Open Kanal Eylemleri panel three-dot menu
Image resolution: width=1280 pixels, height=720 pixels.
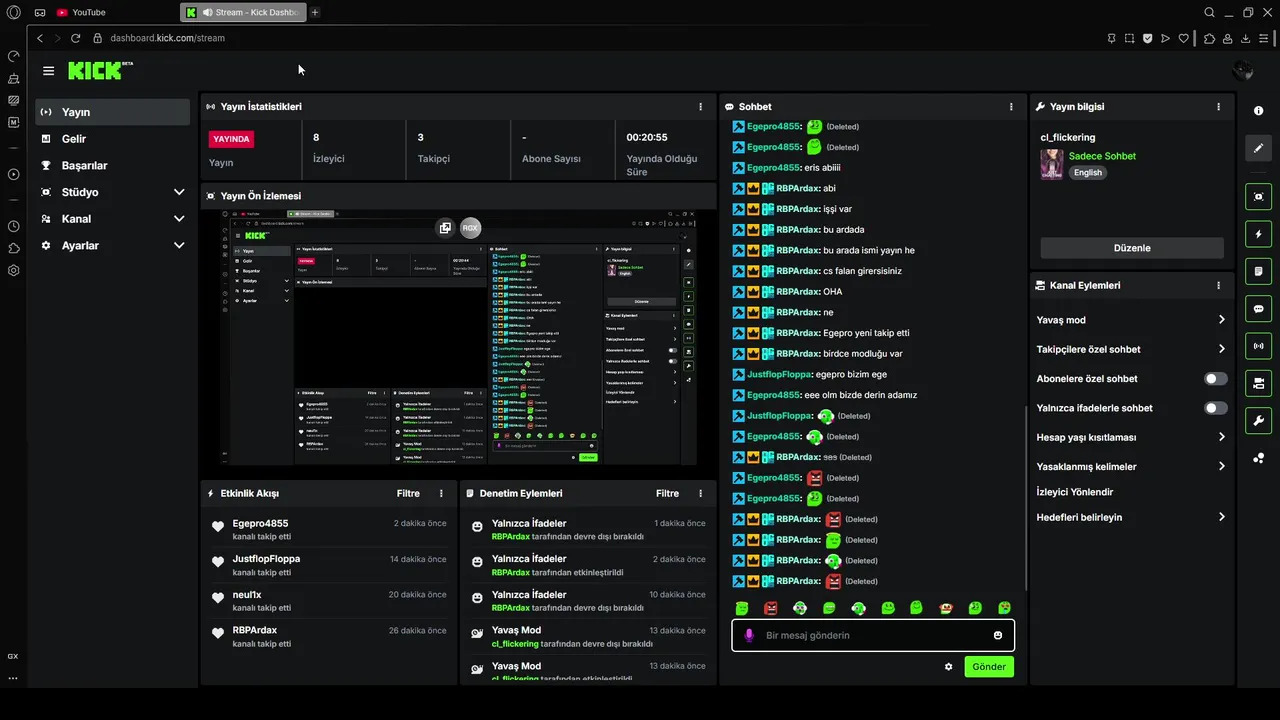click(x=1218, y=285)
